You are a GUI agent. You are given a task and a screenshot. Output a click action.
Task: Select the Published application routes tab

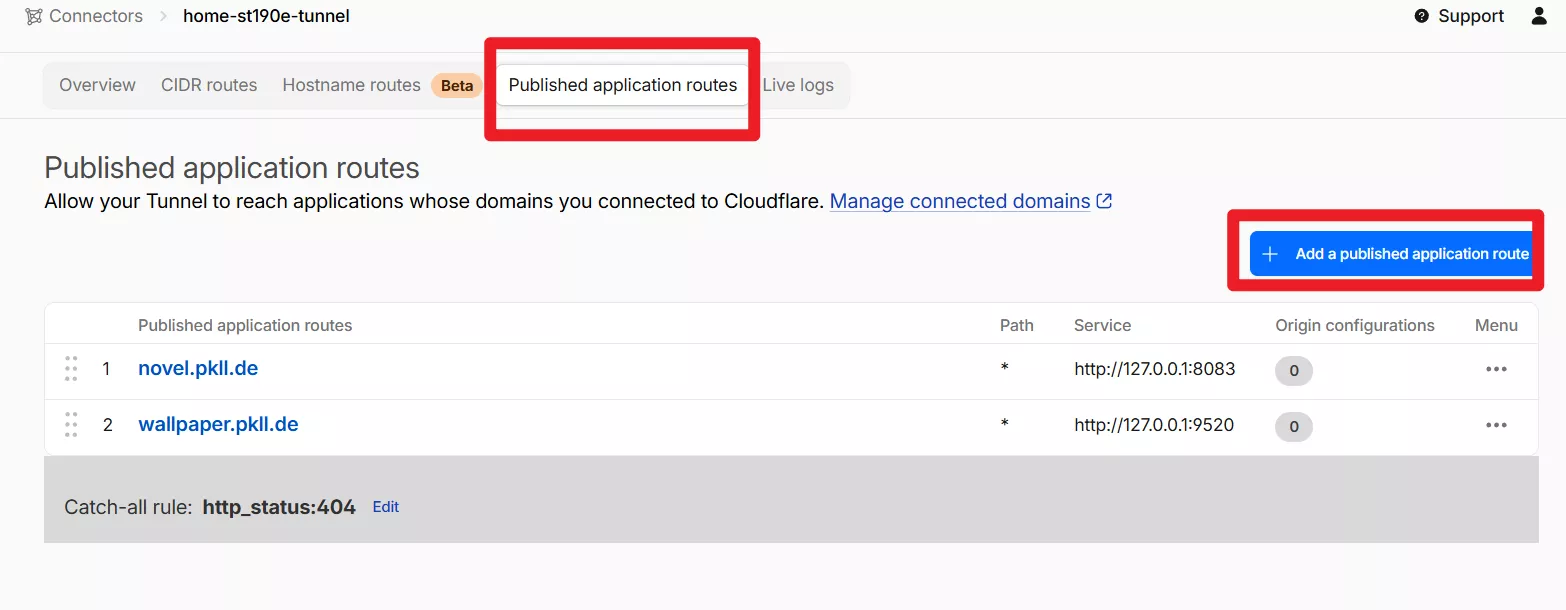pyautogui.click(x=622, y=85)
